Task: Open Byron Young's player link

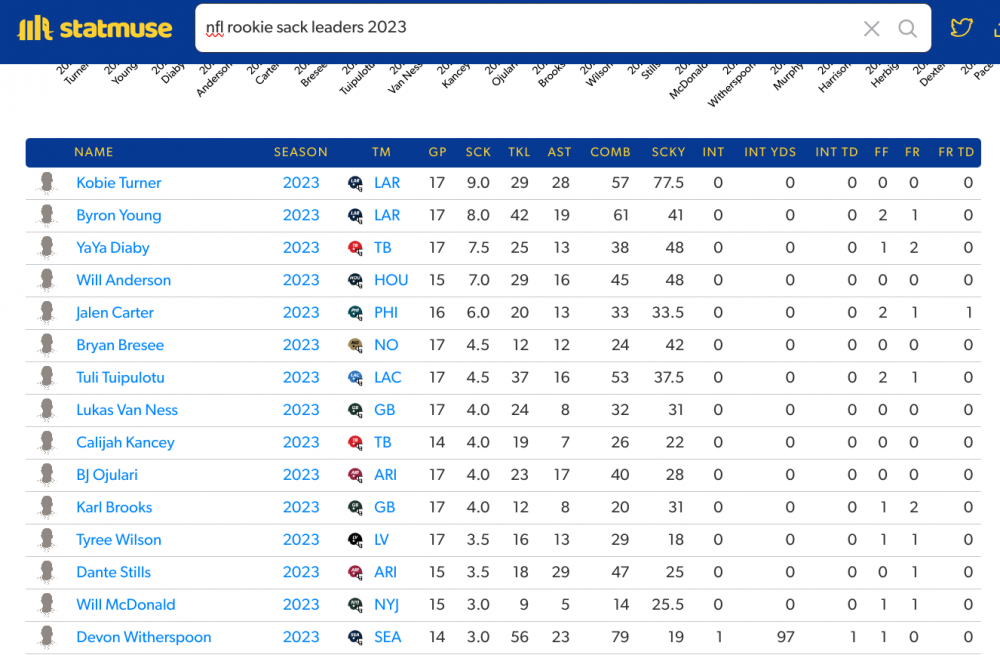Action: (x=118, y=215)
